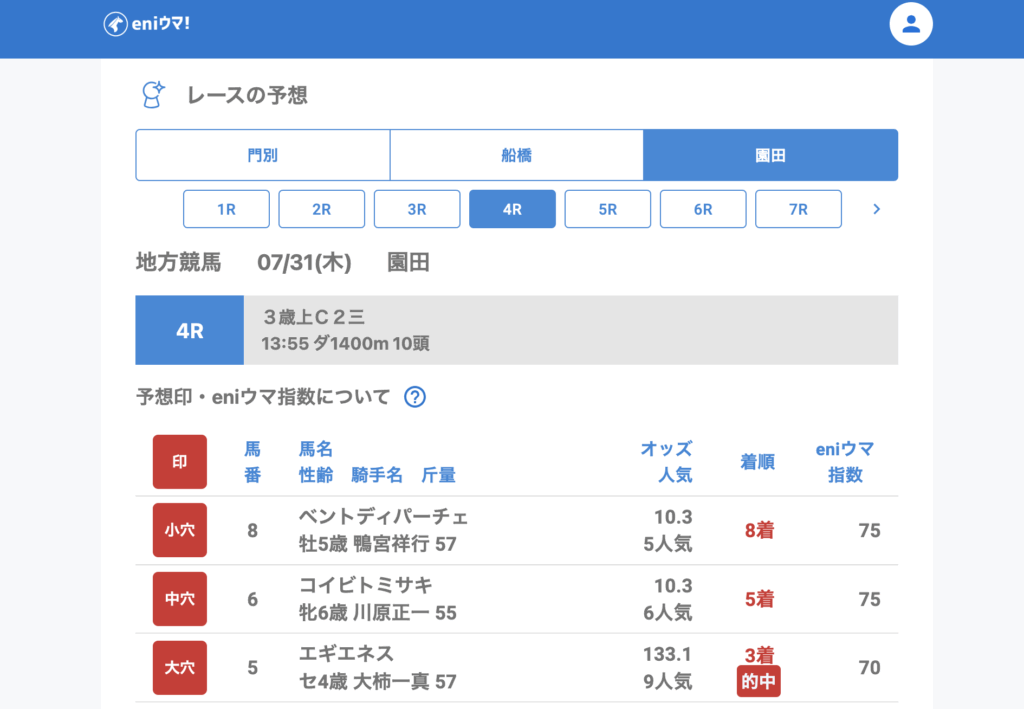Click the race prediction head icon
The image size is (1024, 709).
152,95
